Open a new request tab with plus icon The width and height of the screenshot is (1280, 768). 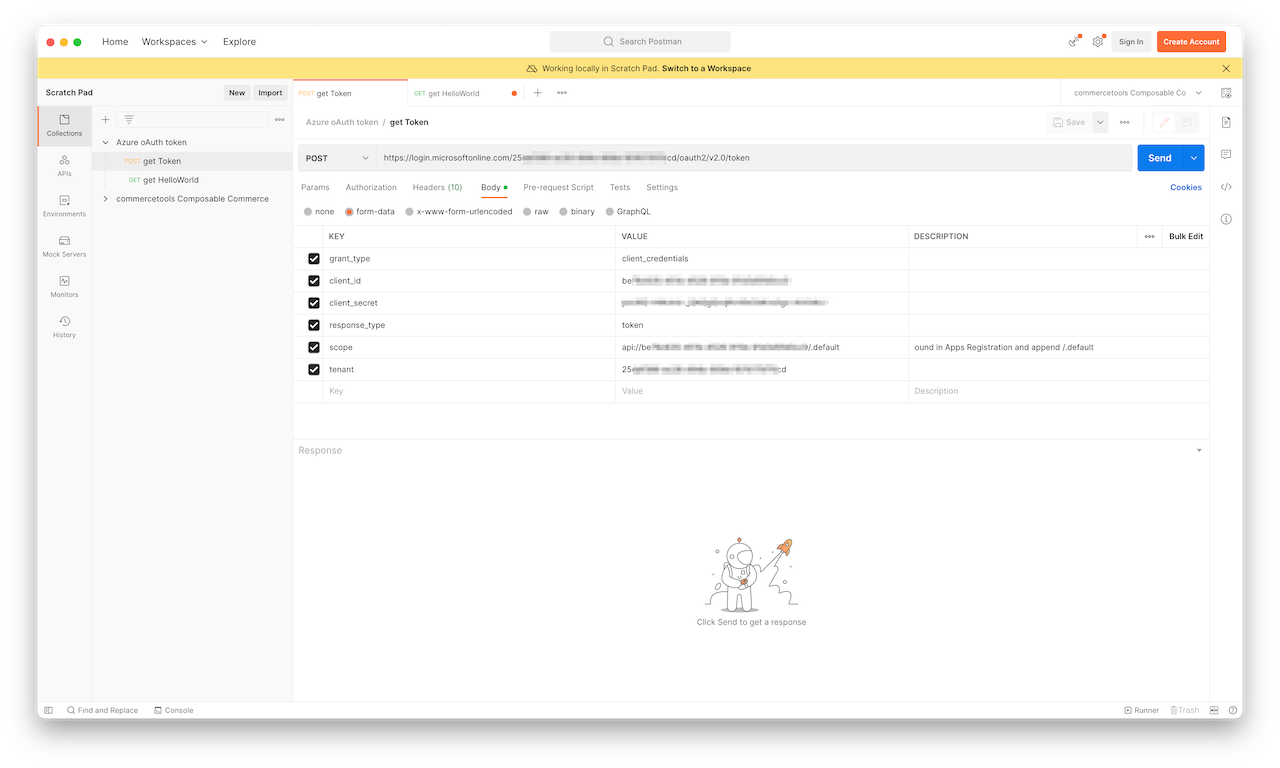[x=537, y=93]
